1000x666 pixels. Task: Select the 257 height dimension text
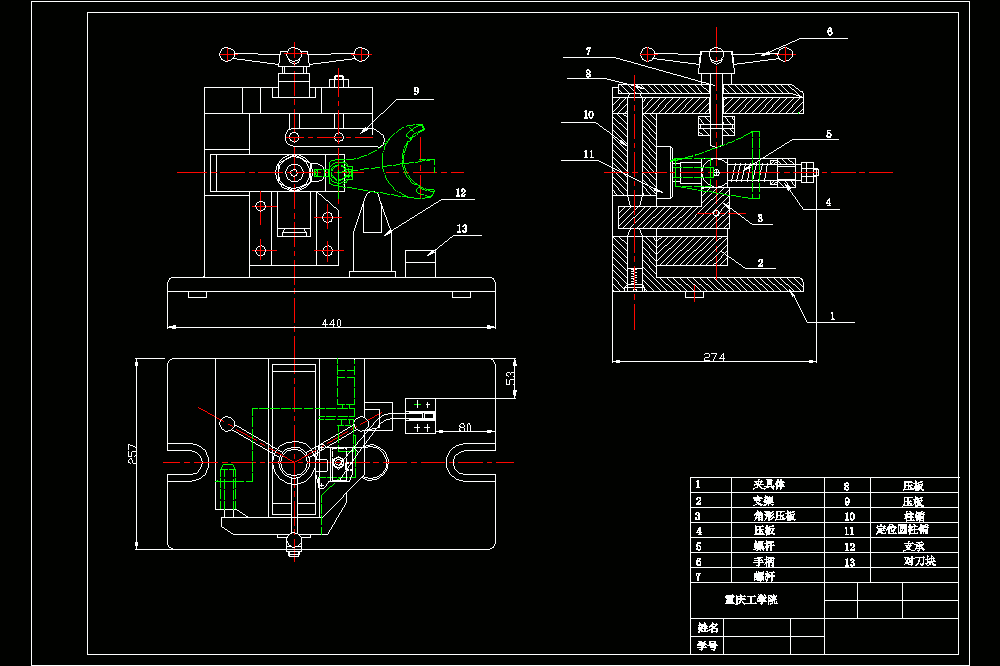click(132, 454)
